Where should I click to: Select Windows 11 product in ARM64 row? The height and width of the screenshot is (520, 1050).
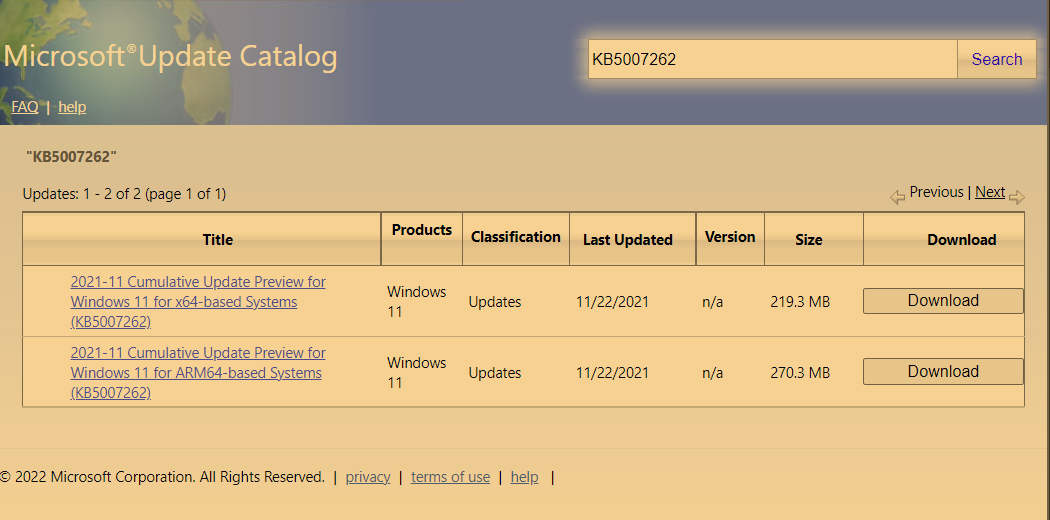click(x=417, y=373)
